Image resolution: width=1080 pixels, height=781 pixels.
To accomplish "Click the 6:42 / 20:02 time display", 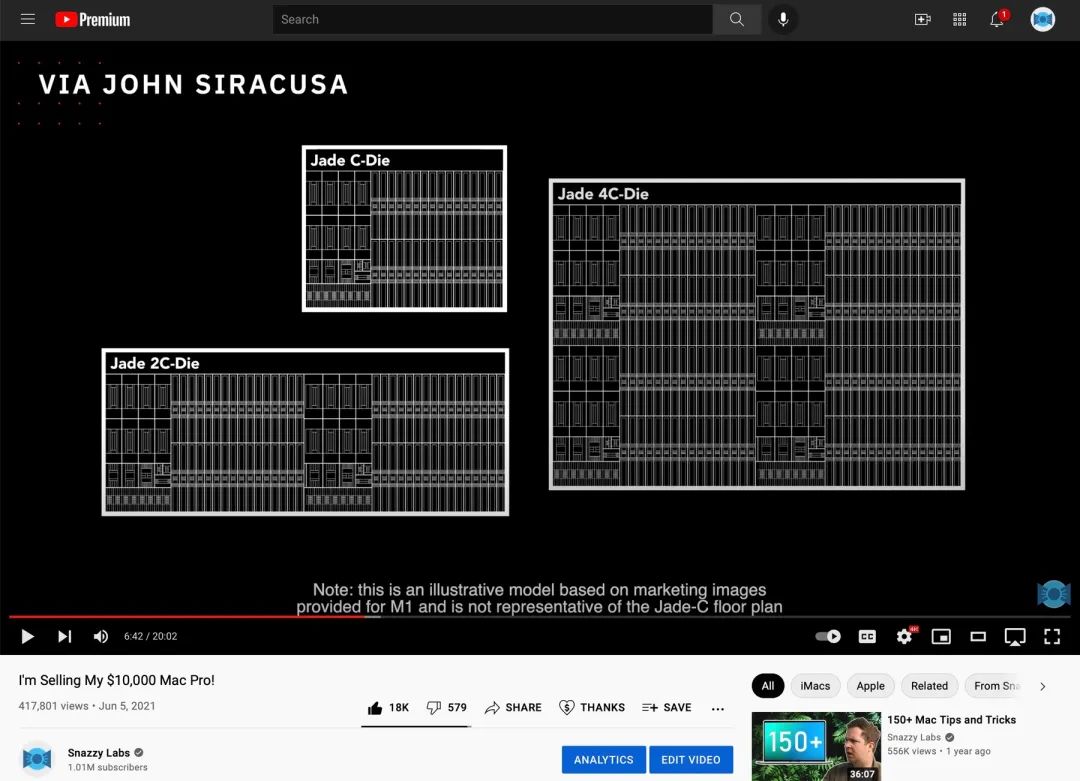I will coord(150,636).
